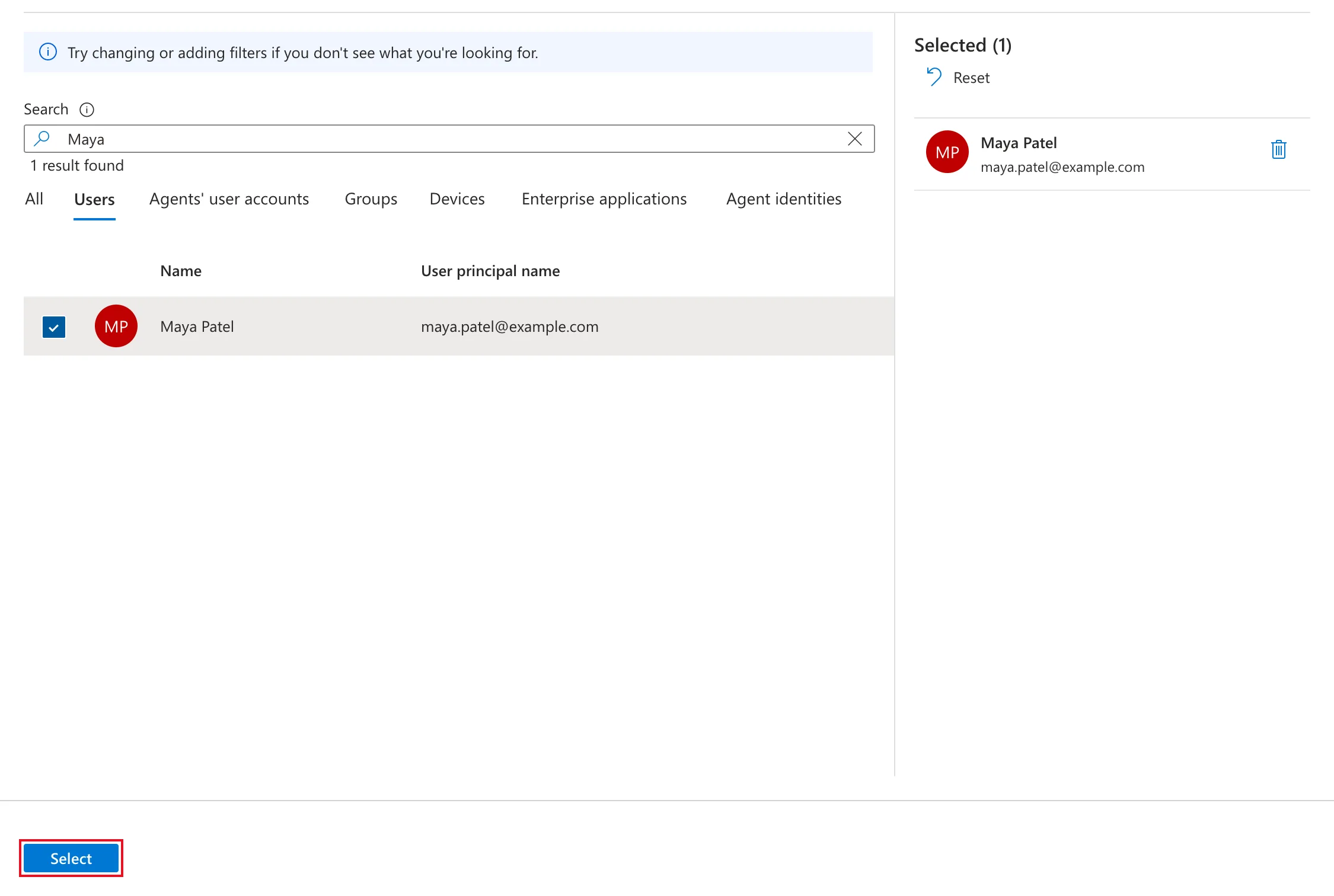Click maya.patel@example.com in Selected panel
Screen dimensions: 1334x896
[1062, 167]
